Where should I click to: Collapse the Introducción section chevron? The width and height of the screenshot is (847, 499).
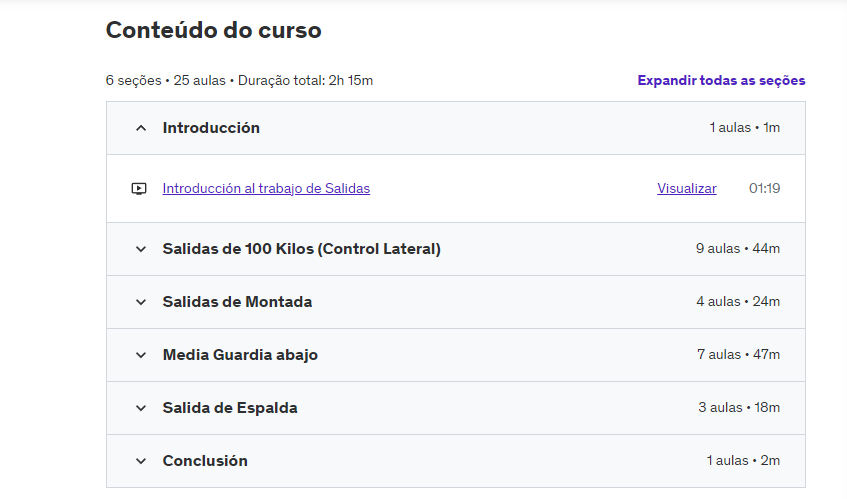click(x=141, y=128)
